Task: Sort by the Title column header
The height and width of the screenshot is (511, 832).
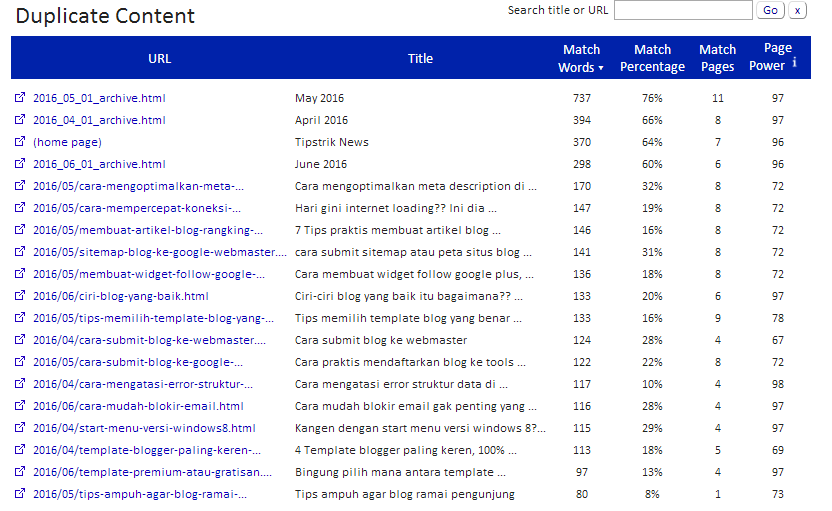Action: (x=420, y=58)
